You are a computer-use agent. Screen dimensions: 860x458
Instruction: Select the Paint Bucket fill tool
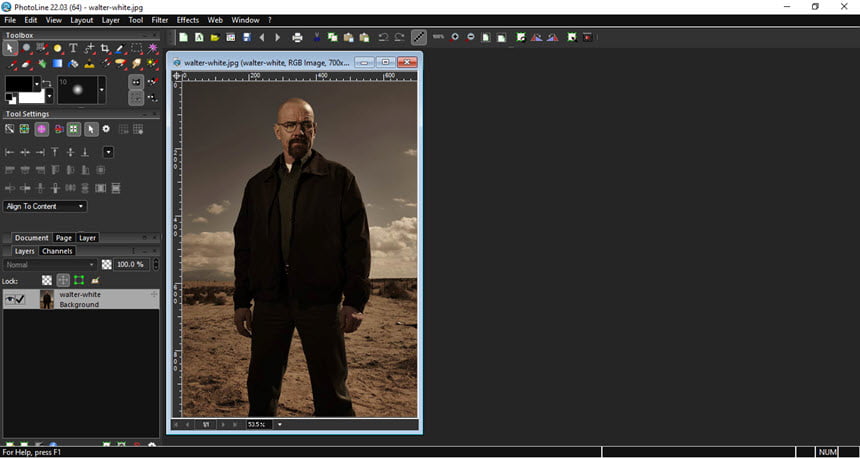[x=73, y=64]
